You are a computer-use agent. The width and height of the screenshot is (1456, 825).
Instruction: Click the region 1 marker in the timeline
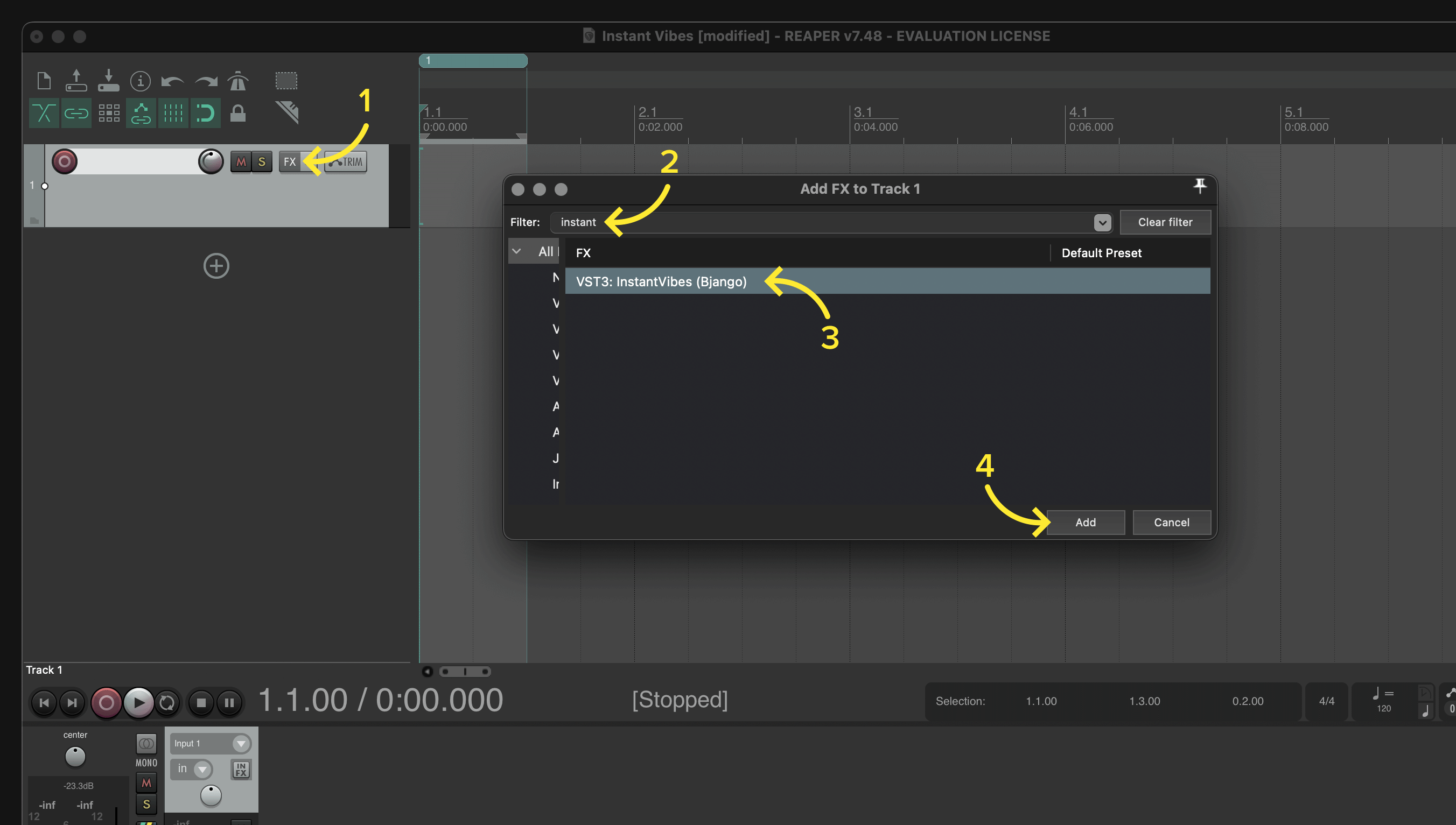tap(473, 61)
